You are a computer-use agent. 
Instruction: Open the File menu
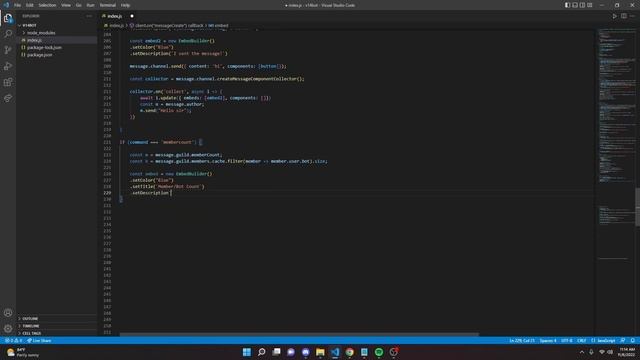click(18, 5)
